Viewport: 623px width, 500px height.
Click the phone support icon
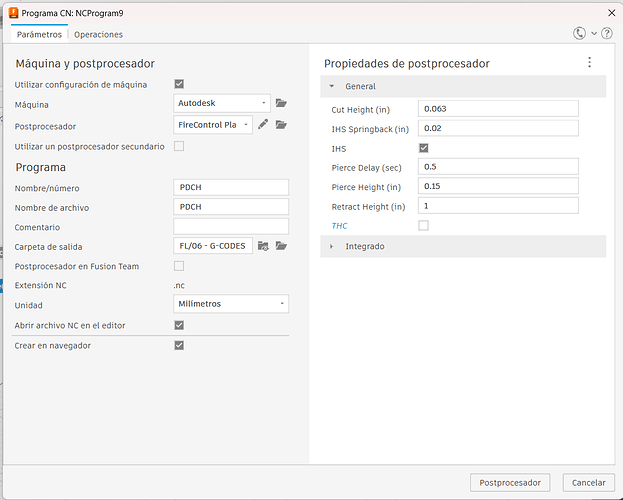[579, 33]
